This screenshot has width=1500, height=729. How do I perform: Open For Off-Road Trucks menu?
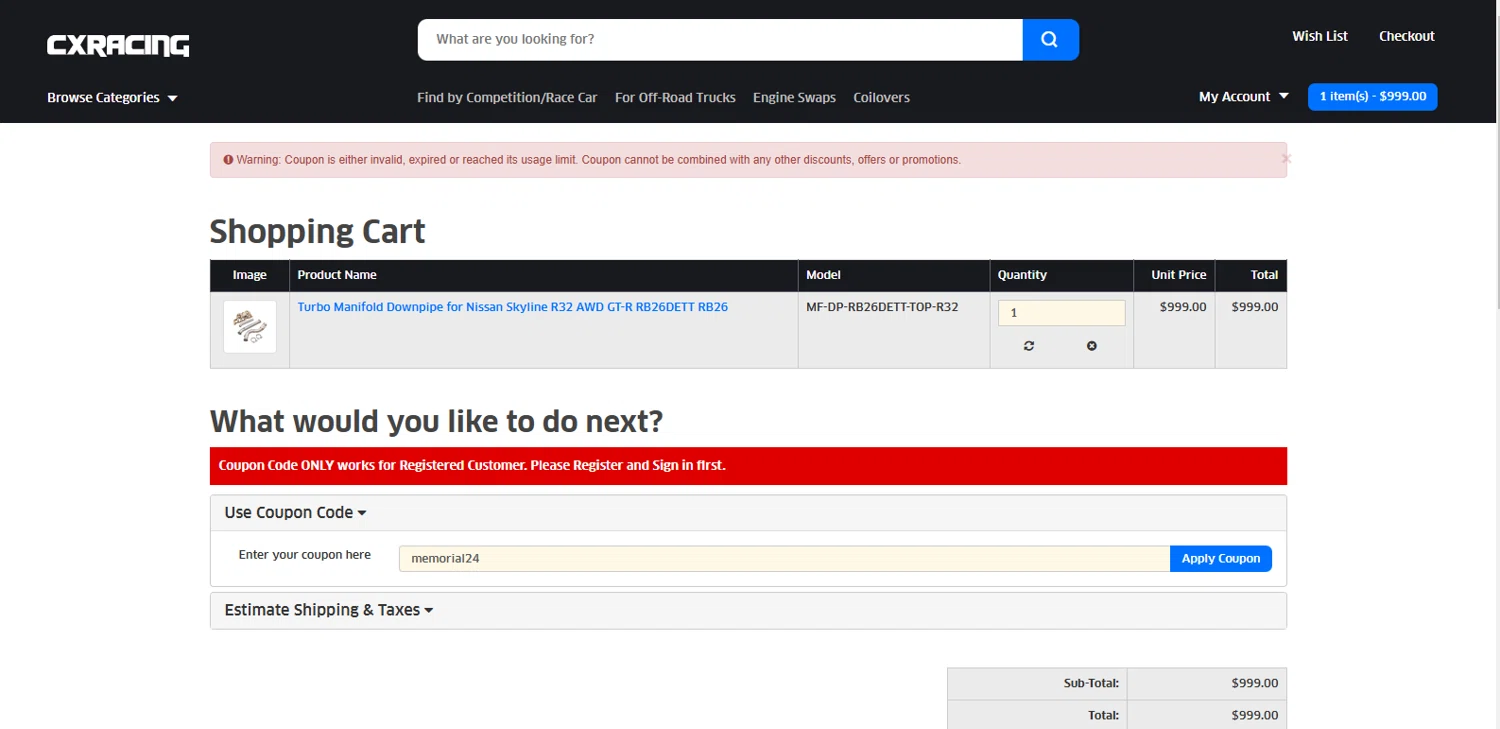675,97
